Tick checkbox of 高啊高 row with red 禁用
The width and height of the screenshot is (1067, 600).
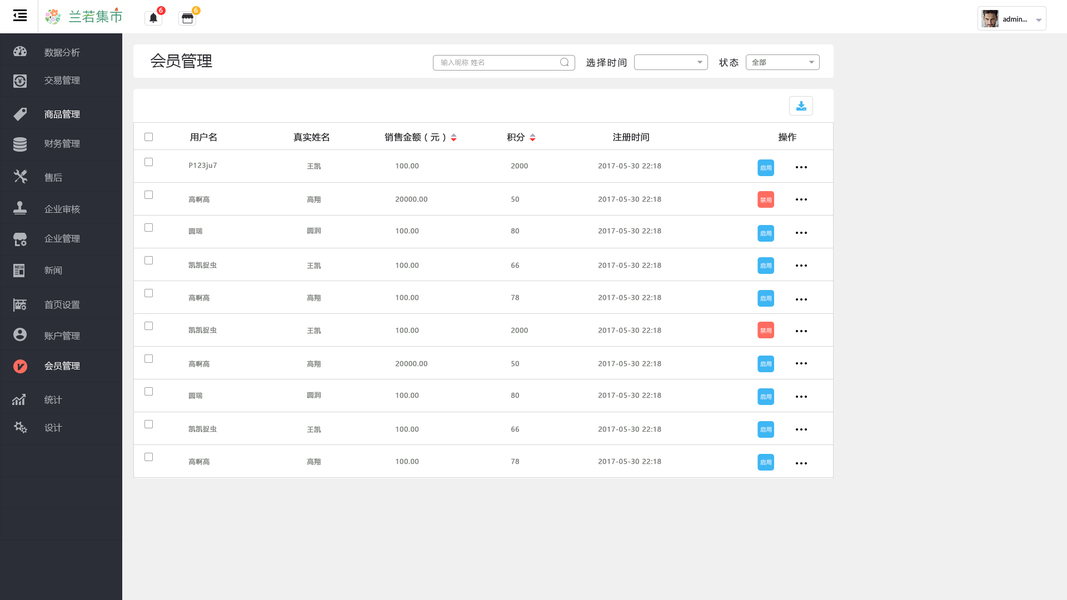click(x=148, y=195)
